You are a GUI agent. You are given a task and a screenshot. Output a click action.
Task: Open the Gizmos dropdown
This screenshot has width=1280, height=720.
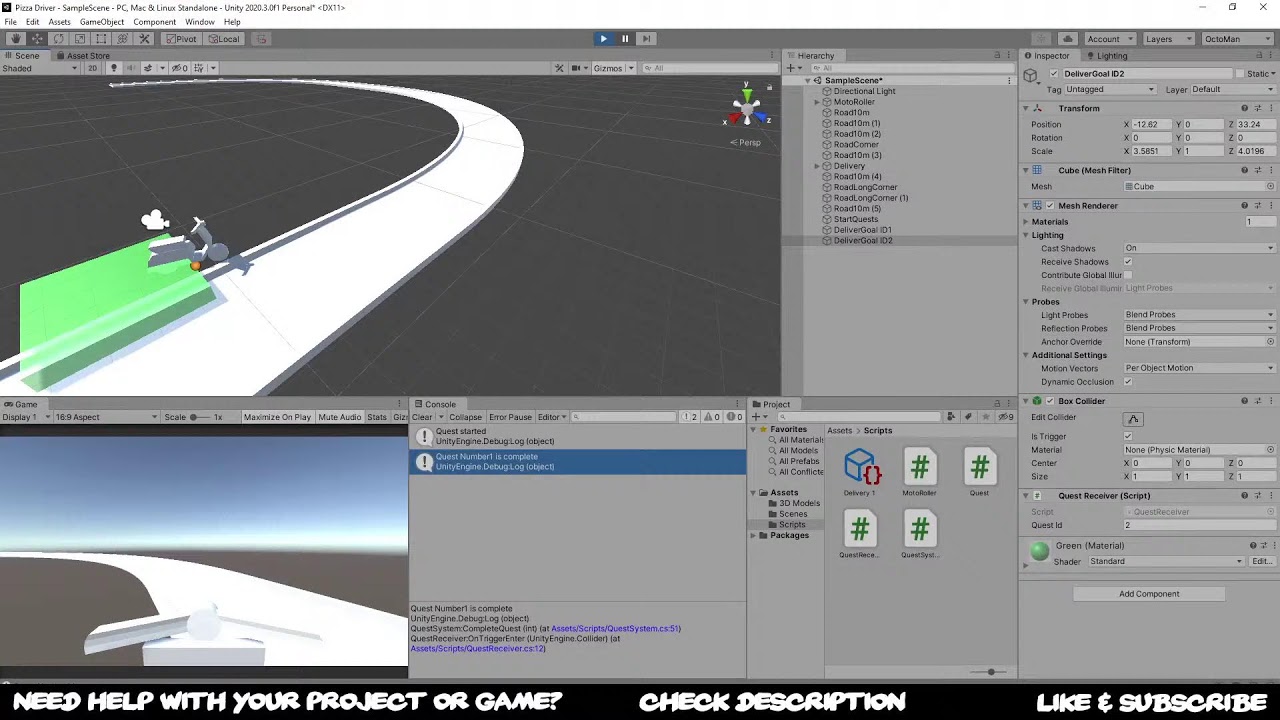coord(613,68)
